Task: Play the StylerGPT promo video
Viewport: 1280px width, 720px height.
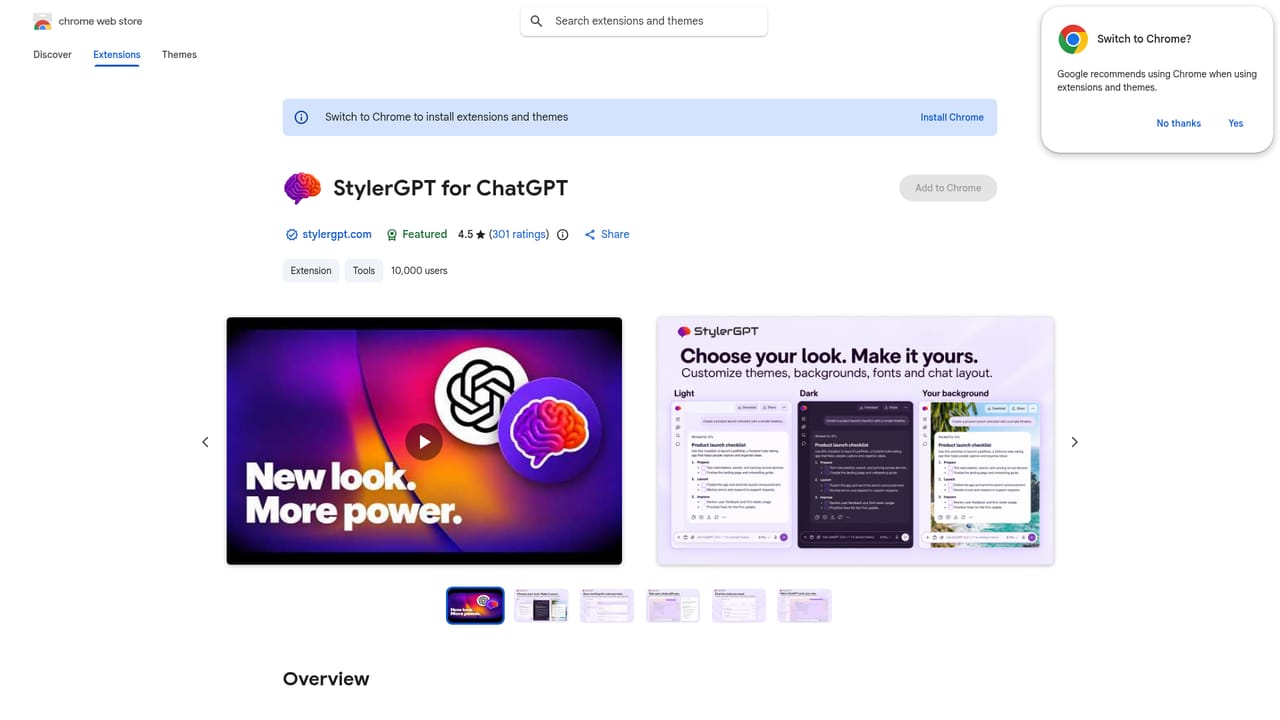Action: click(424, 442)
